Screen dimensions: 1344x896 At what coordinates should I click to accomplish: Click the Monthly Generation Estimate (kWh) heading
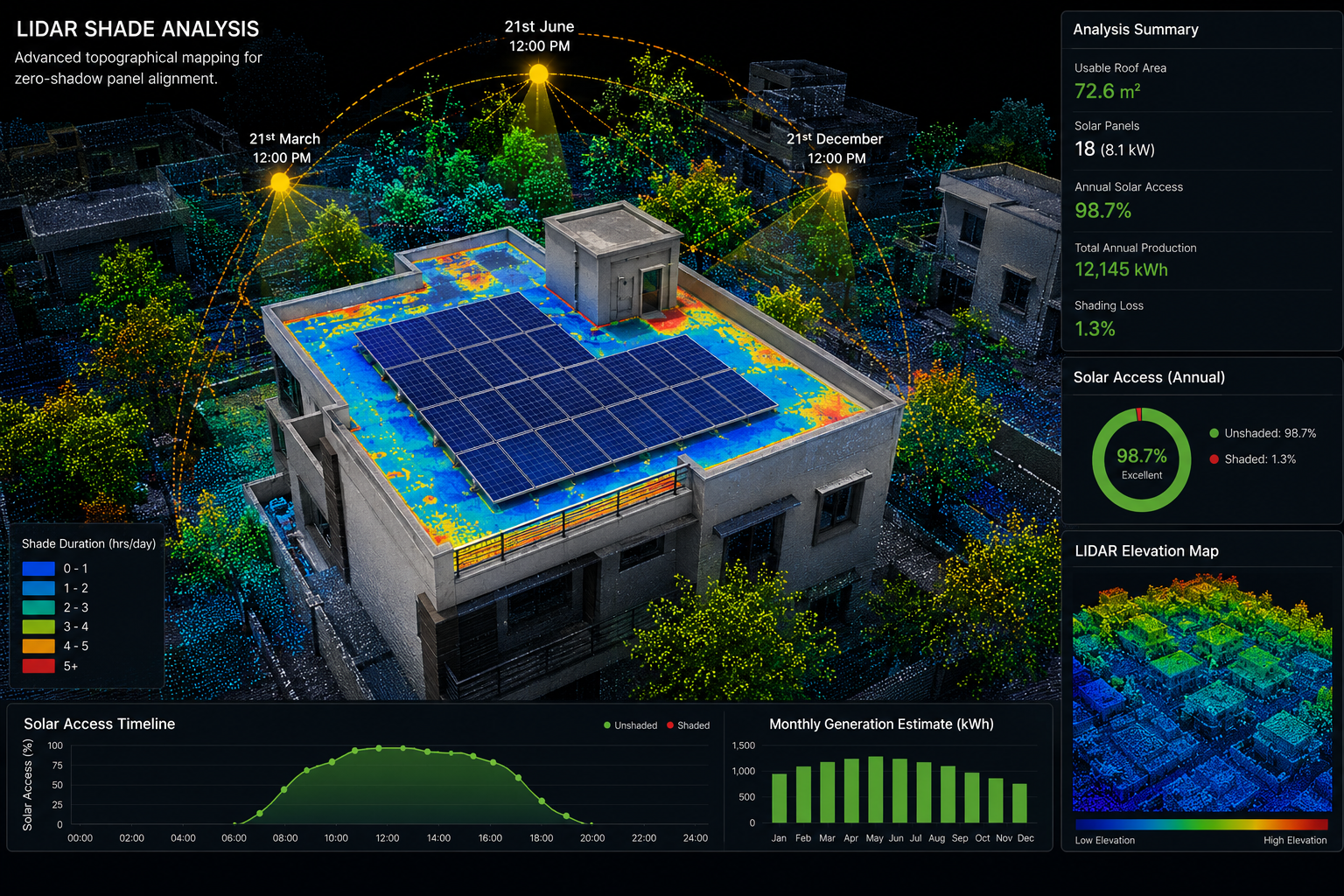pos(881,724)
